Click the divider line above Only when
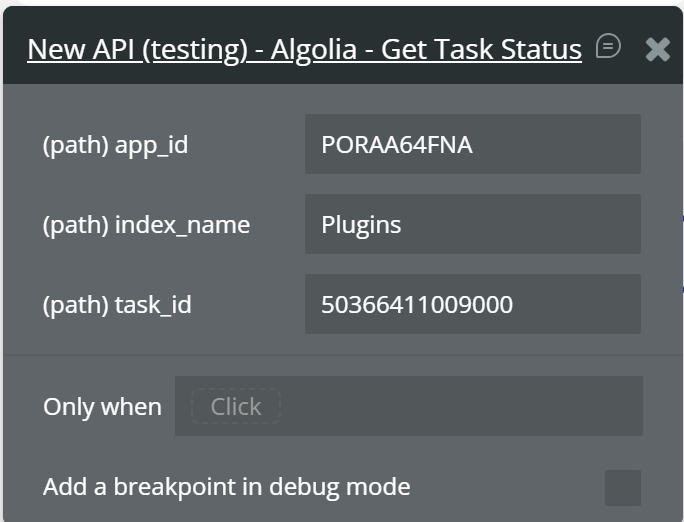The width and height of the screenshot is (684, 522). 342,354
